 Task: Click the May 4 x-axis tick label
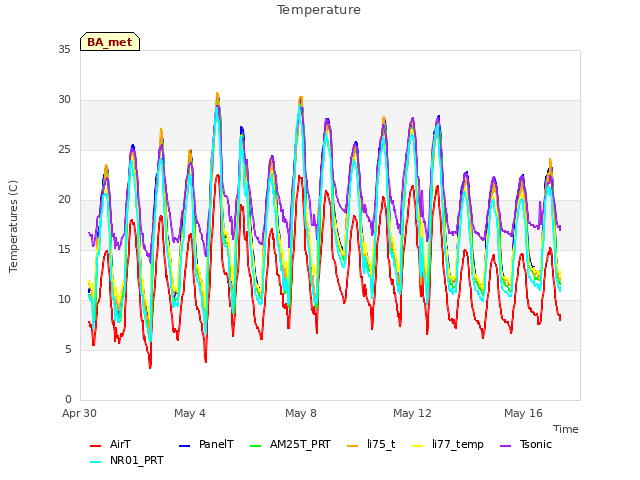(x=190, y=413)
